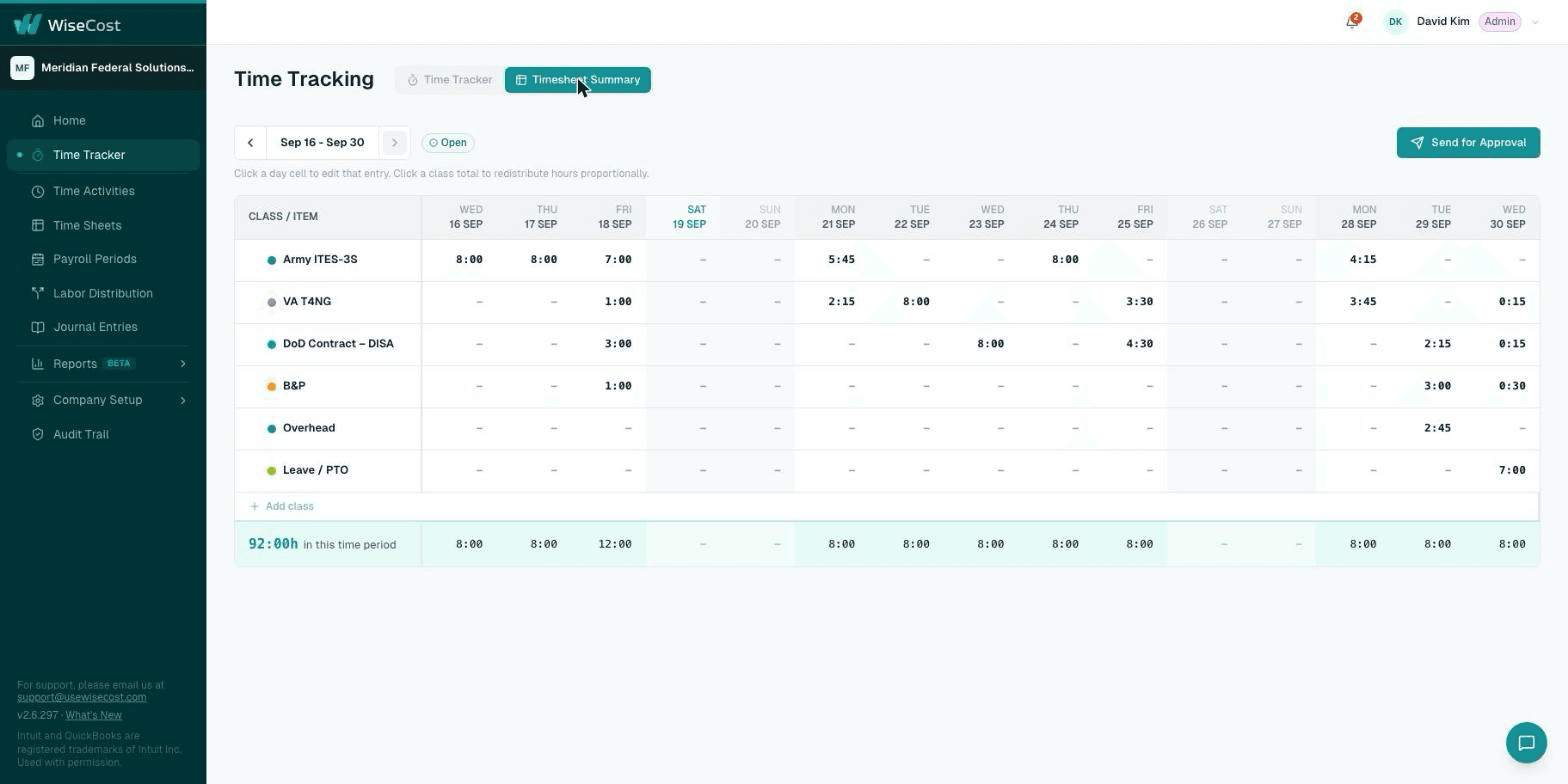
Task: Click the DK user avatar
Action: 1395,22
